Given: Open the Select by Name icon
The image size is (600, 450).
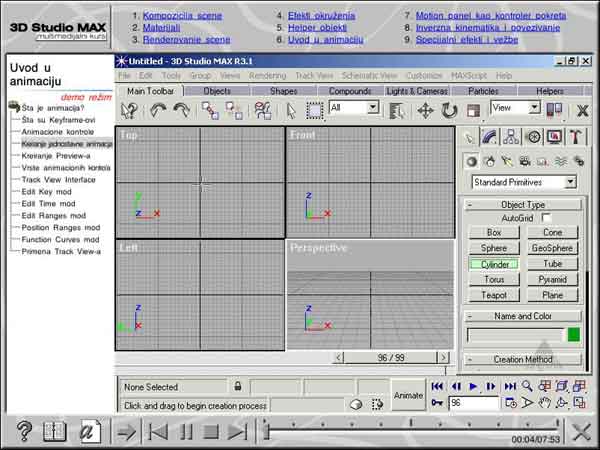Looking at the screenshot, I should (x=397, y=111).
